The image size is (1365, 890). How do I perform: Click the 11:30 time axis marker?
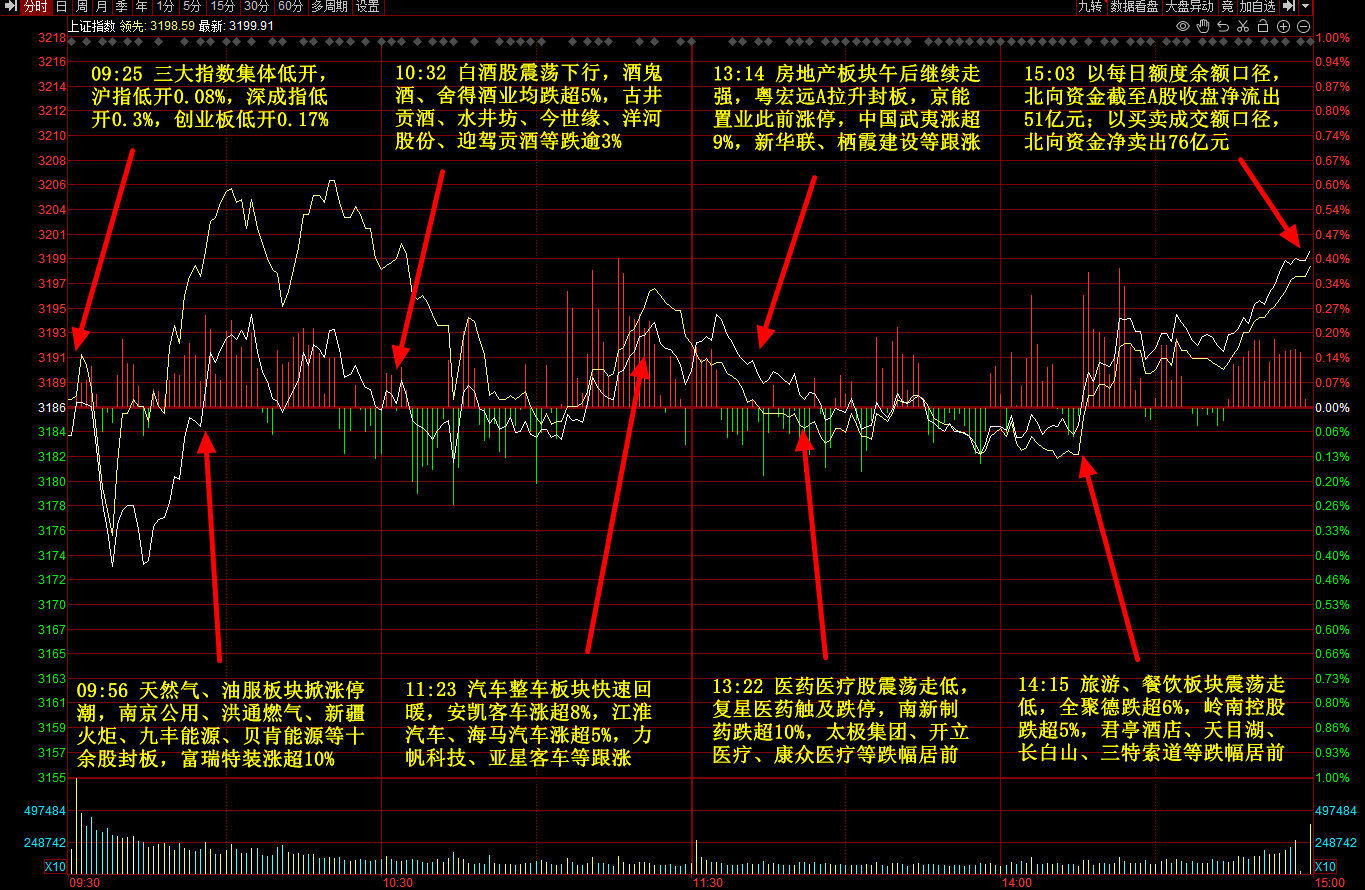707,883
